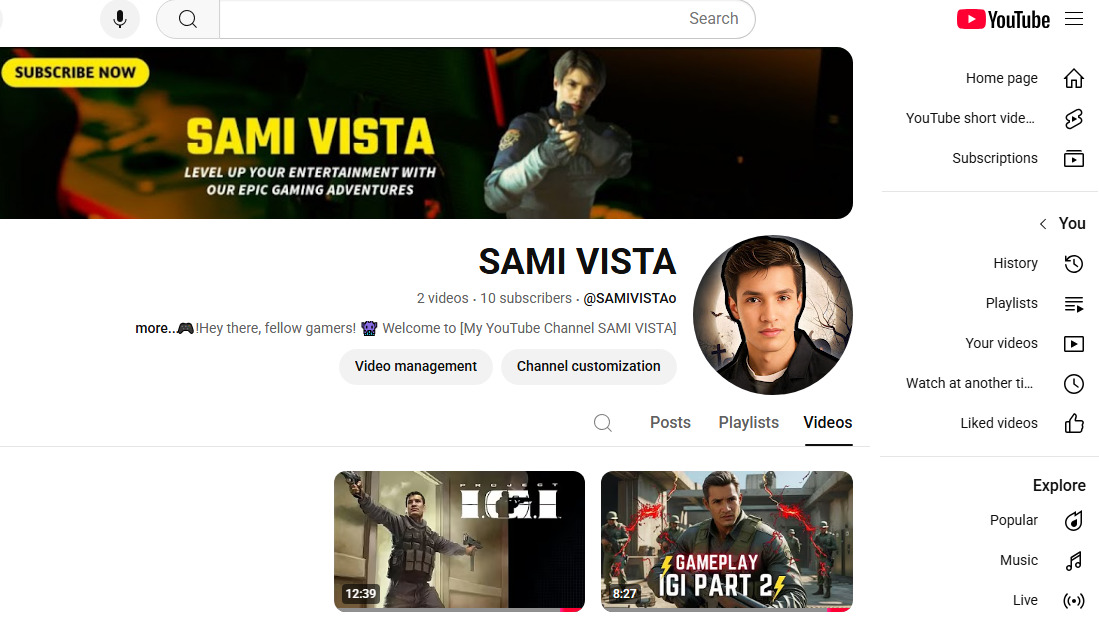Click the Video management button
Image resolution: width=1099 pixels, height=622 pixels.
pos(416,367)
